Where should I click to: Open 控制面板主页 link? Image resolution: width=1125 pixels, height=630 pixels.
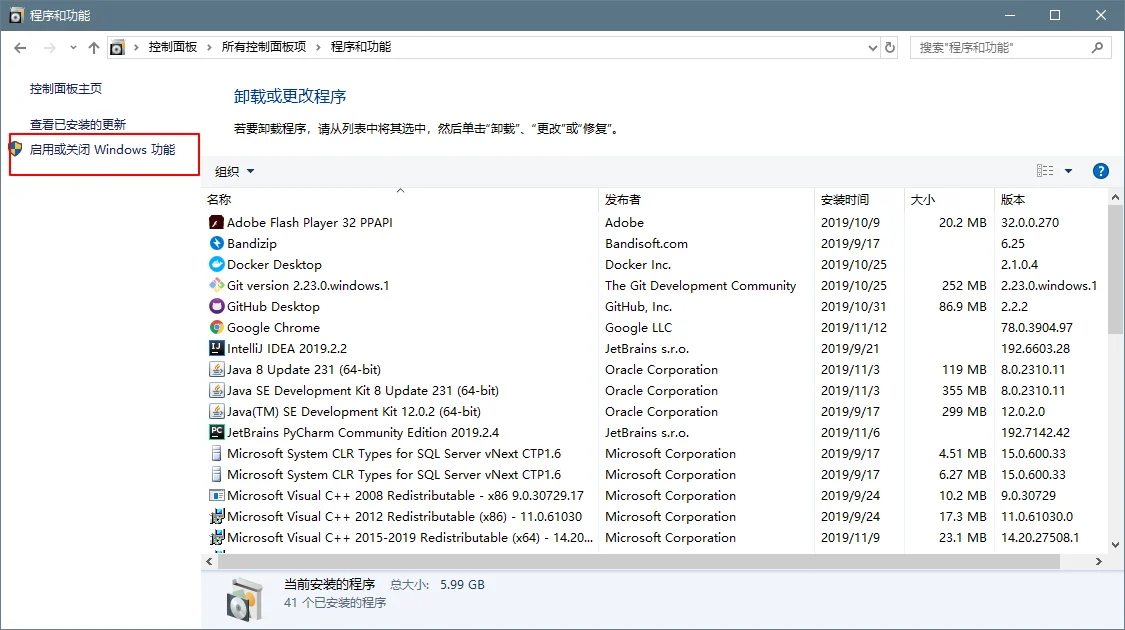pos(66,88)
